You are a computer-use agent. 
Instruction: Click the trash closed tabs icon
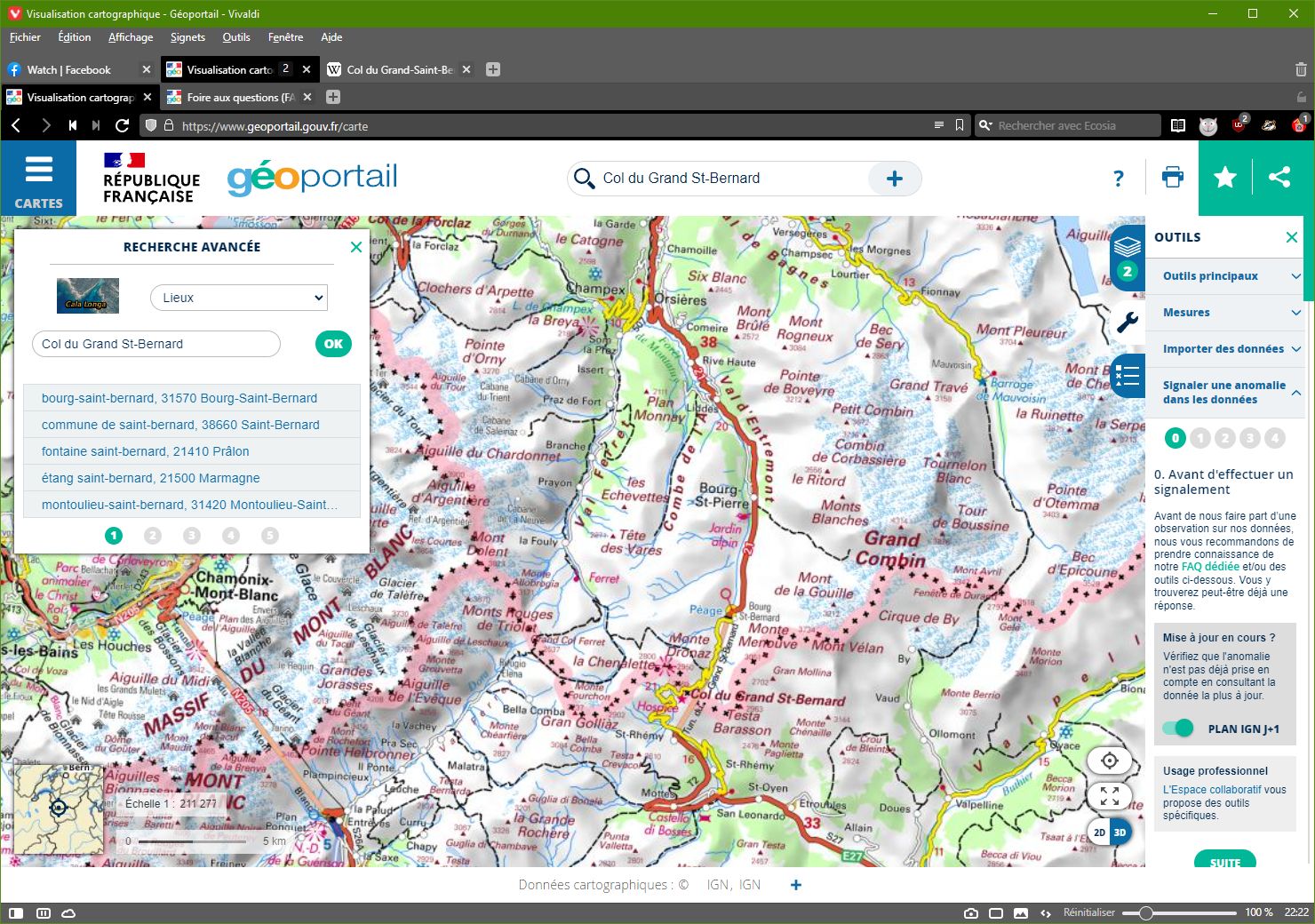pyautogui.click(x=1301, y=69)
